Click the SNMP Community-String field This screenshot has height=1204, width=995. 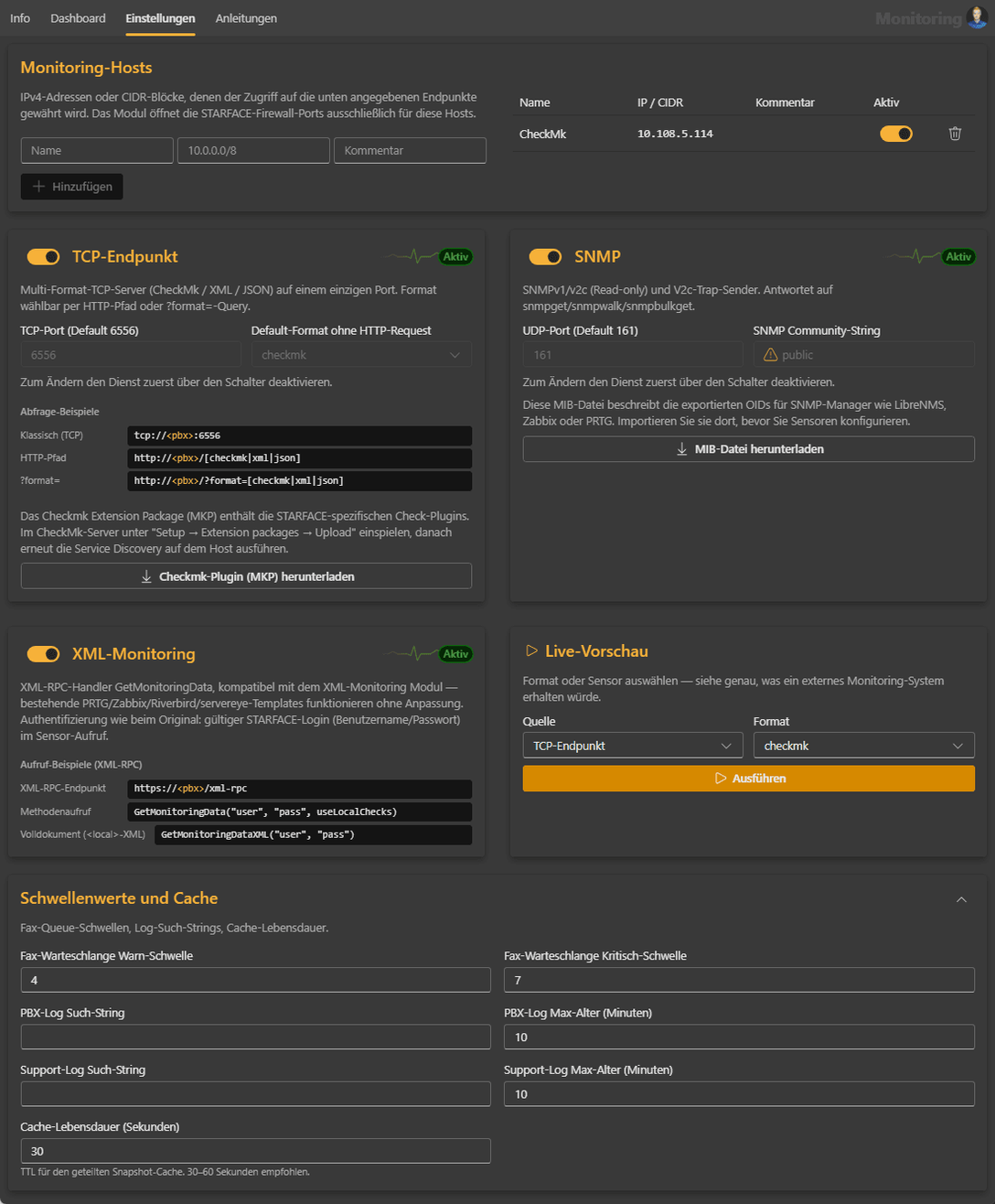863,355
